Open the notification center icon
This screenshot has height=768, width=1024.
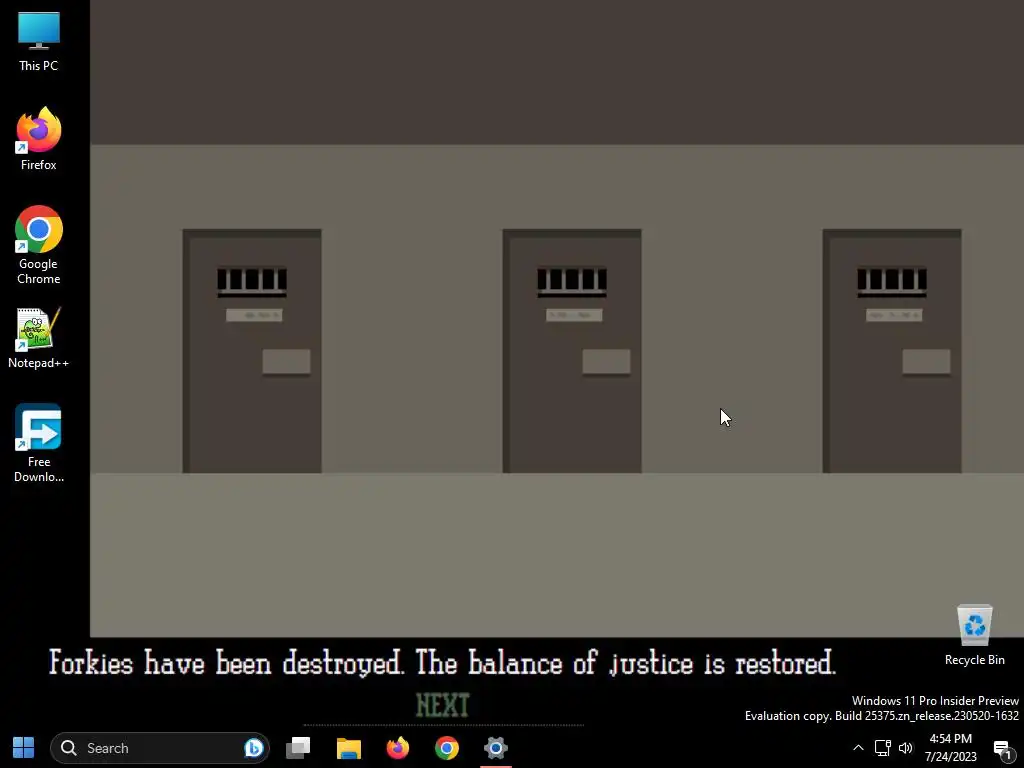[x=1002, y=748]
